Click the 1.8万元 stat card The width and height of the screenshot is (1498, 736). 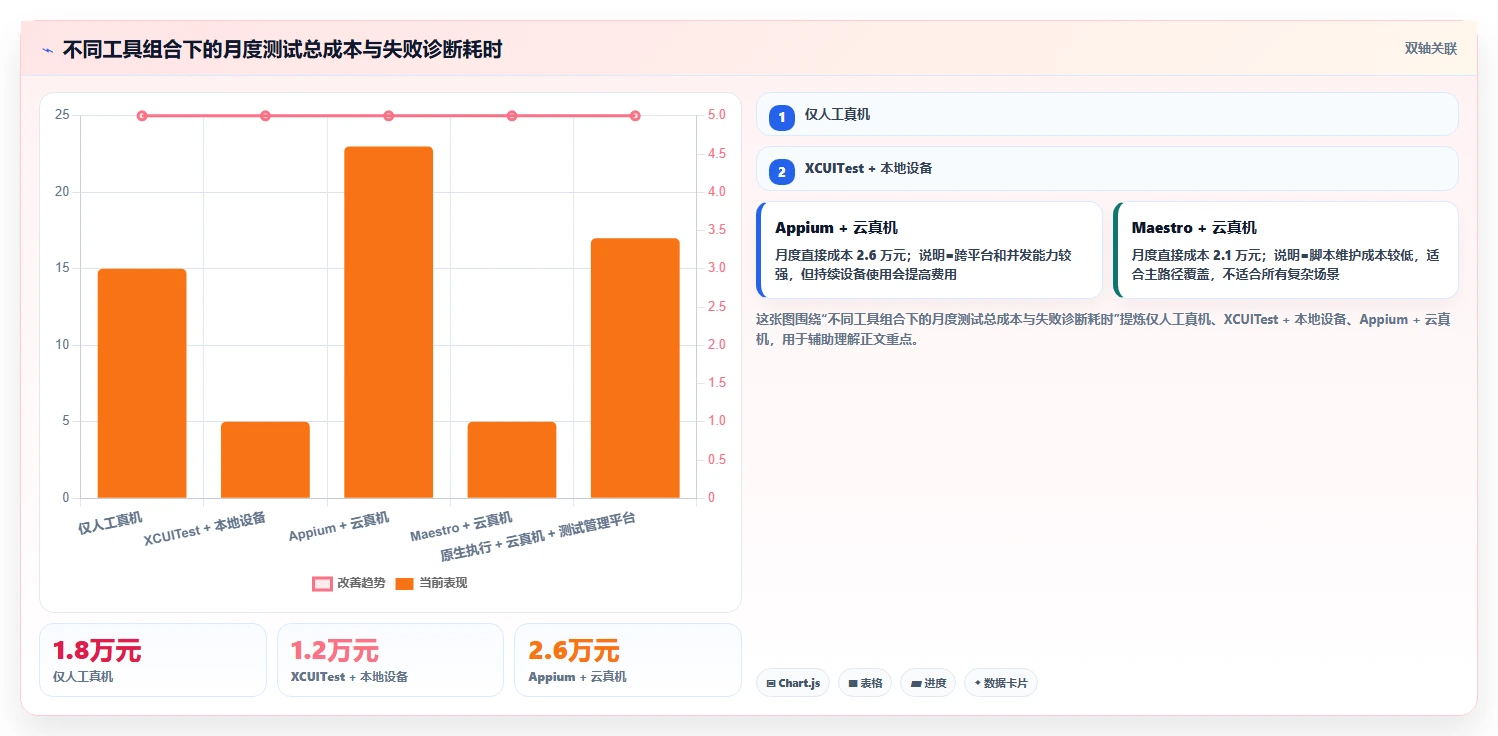point(153,660)
